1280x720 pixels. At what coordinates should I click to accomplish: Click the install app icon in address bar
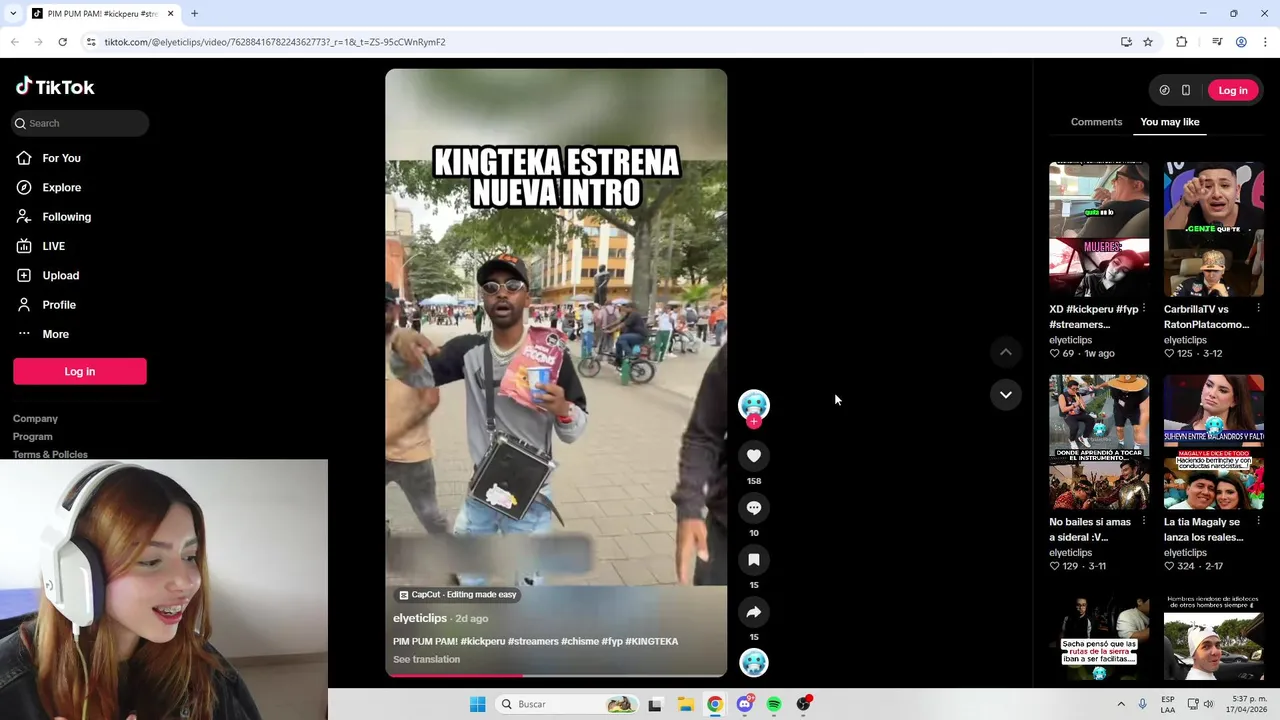pyautogui.click(x=1126, y=42)
